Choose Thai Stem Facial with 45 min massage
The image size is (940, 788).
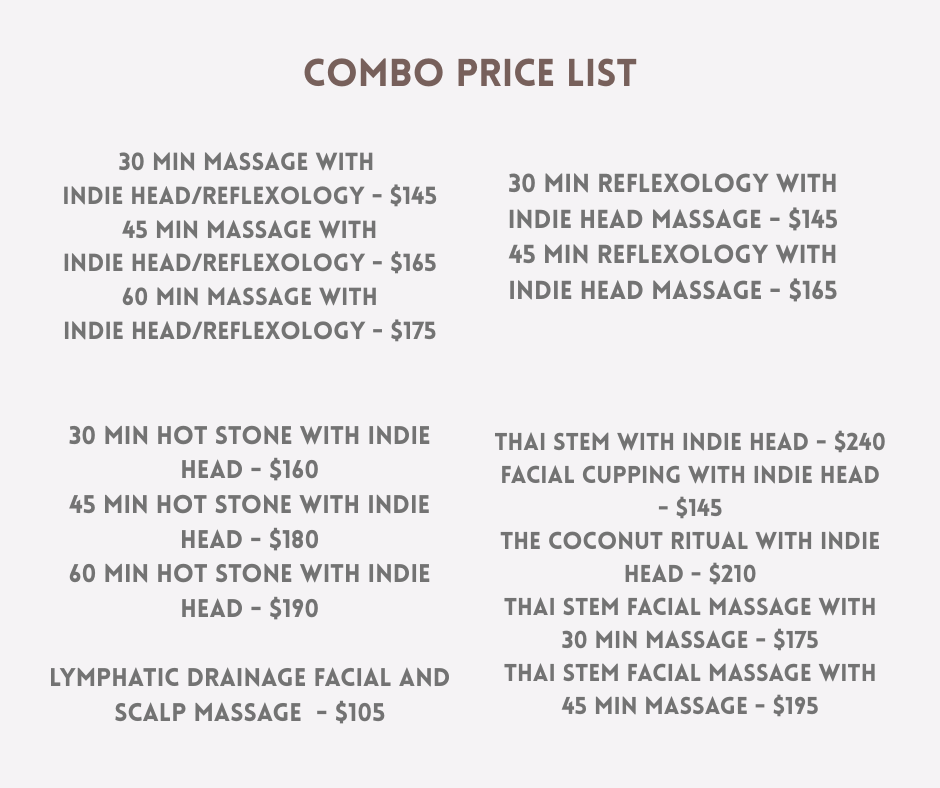690,689
